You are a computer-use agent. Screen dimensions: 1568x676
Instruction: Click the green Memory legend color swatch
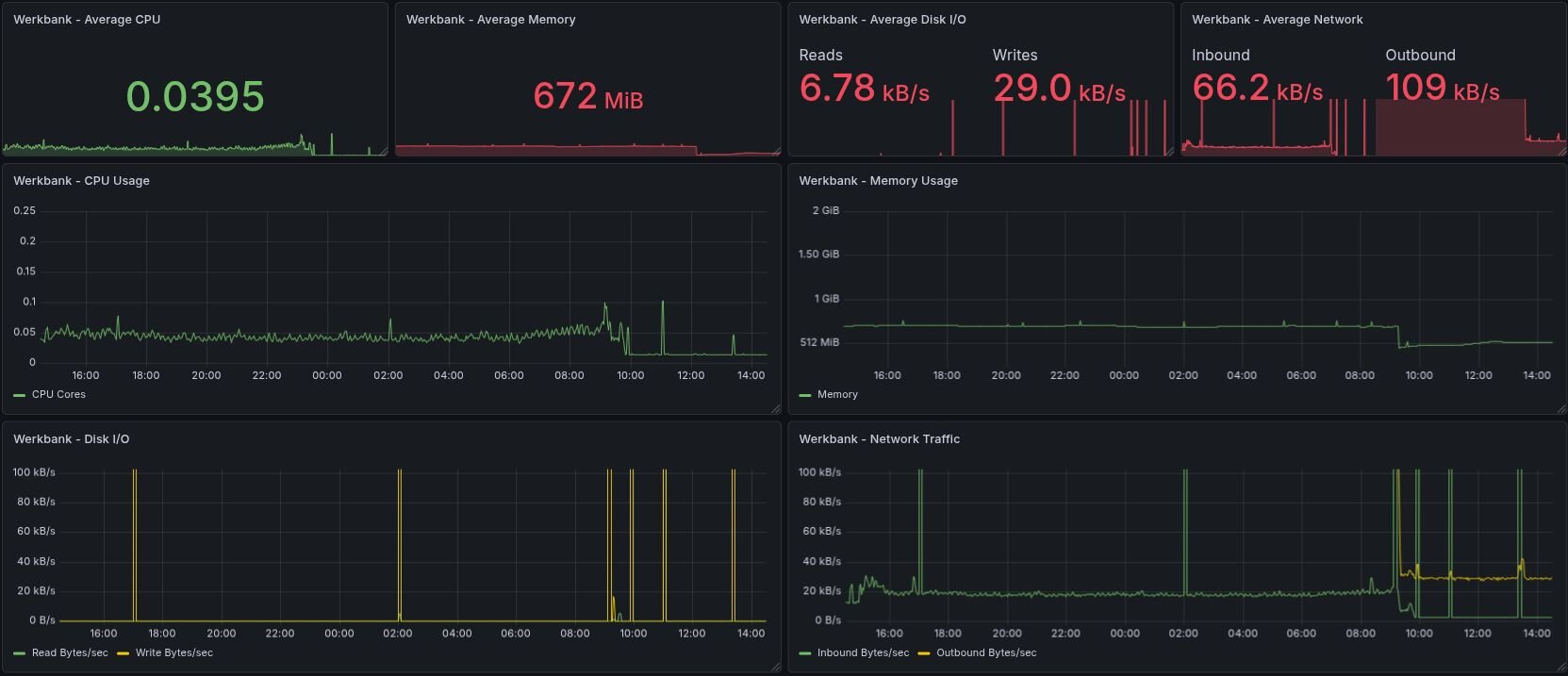805,395
